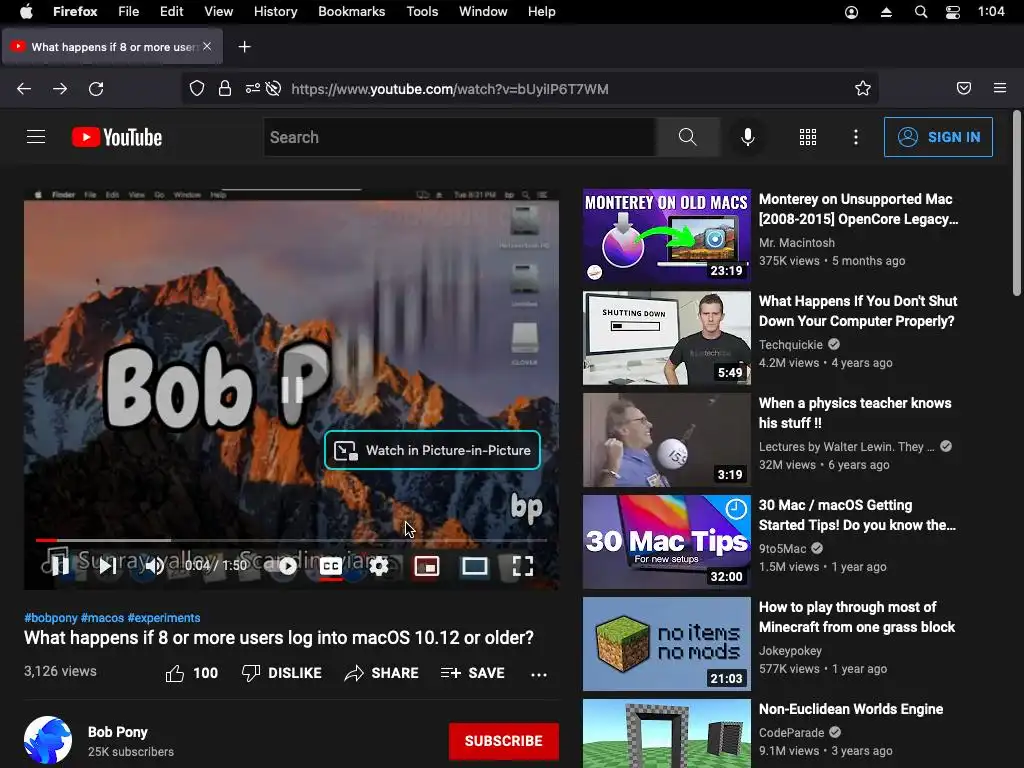
Task: Open the tracking protection shield icon
Action: (x=197, y=89)
